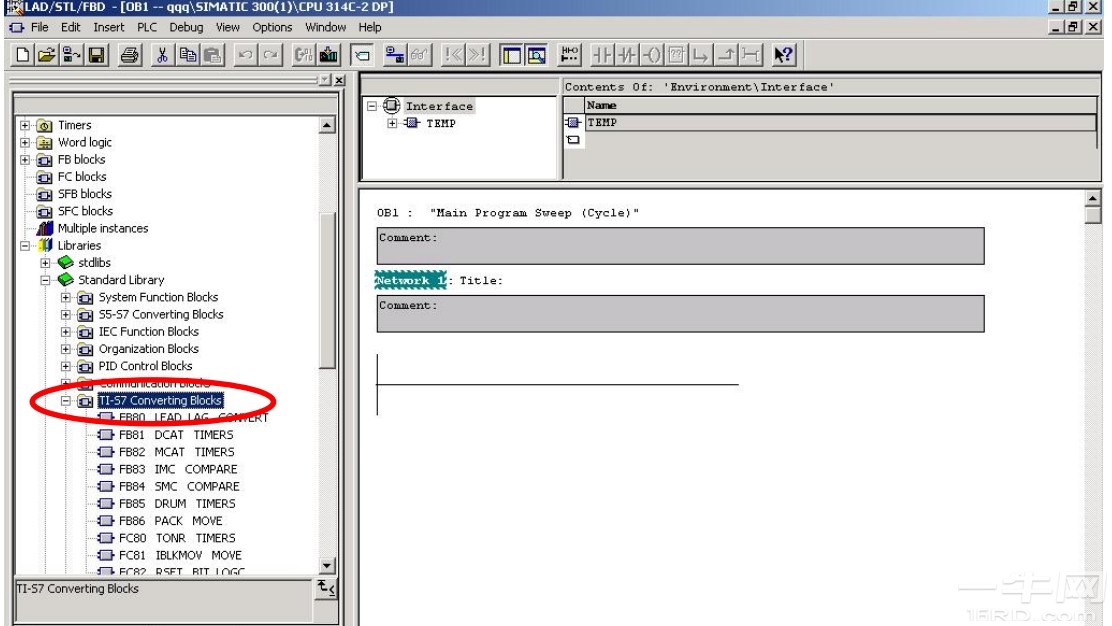Image resolution: width=1112 pixels, height=626 pixels.
Task: Click the Network 1 comment field
Action: (x=680, y=314)
